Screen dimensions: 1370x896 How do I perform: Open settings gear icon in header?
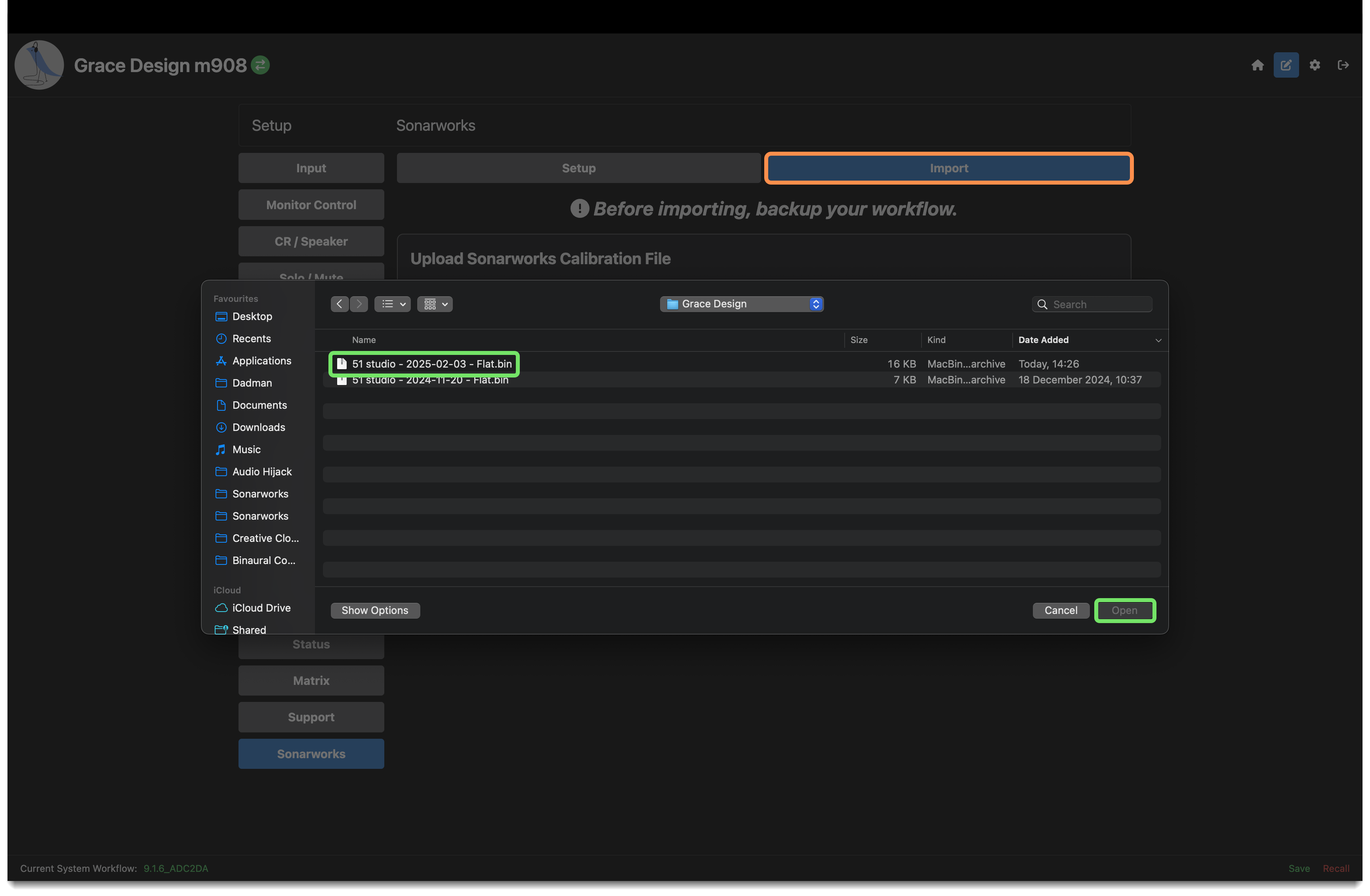tap(1314, 65)
